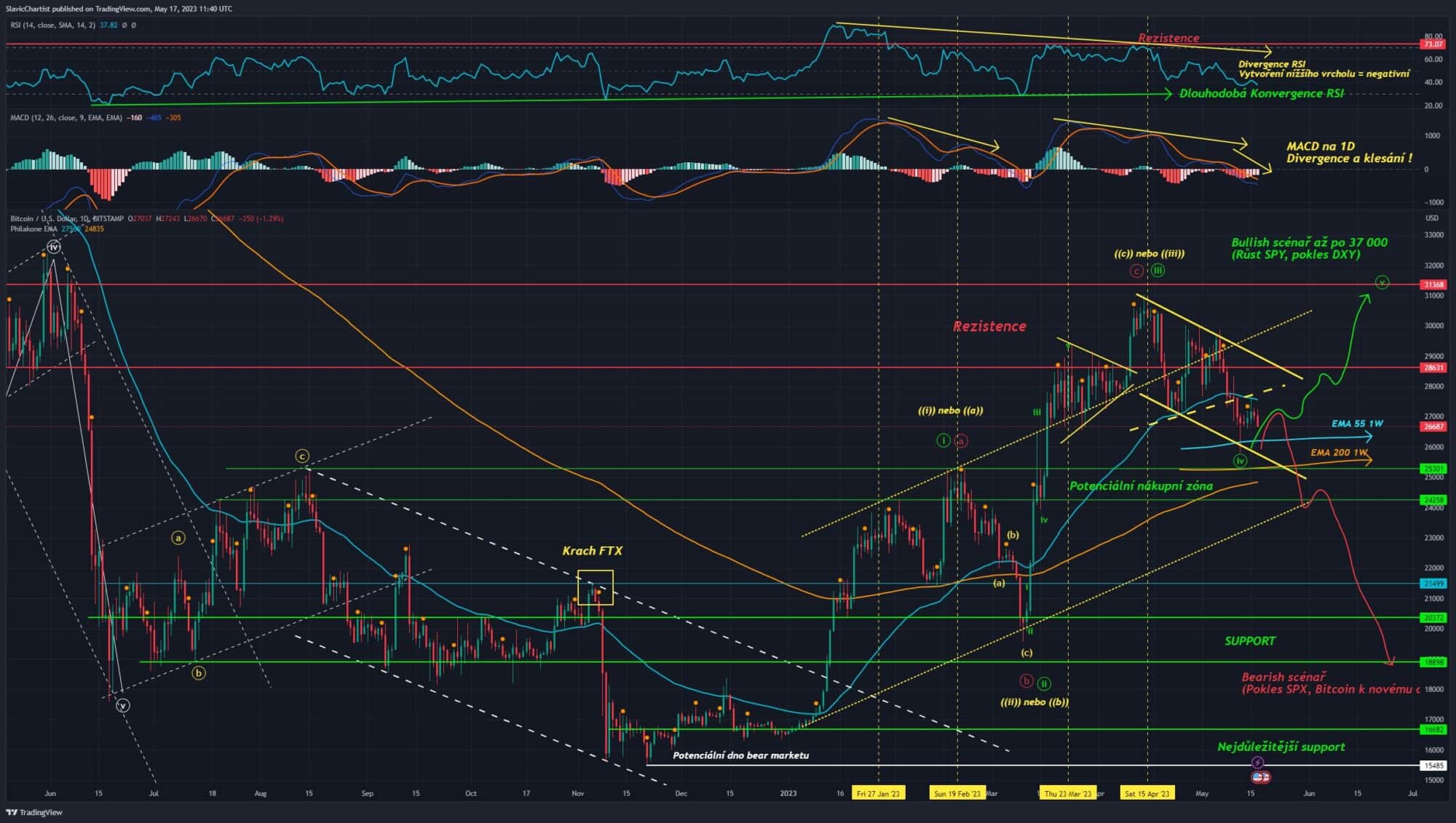Click the 28631 red price label
Screen dimensions: 1456x823
pos(1433,367)
